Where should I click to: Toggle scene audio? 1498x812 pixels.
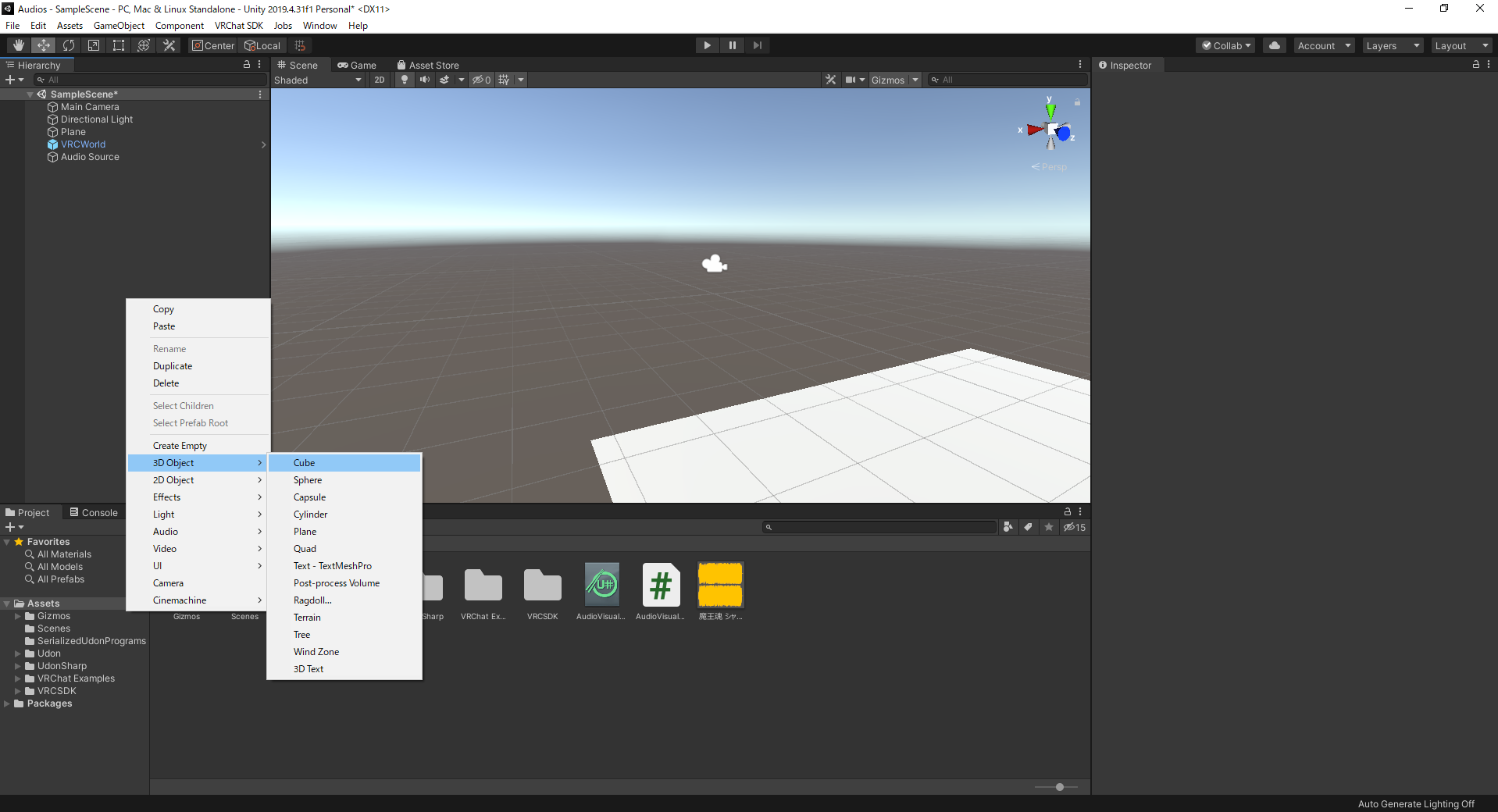click(424, 80)
